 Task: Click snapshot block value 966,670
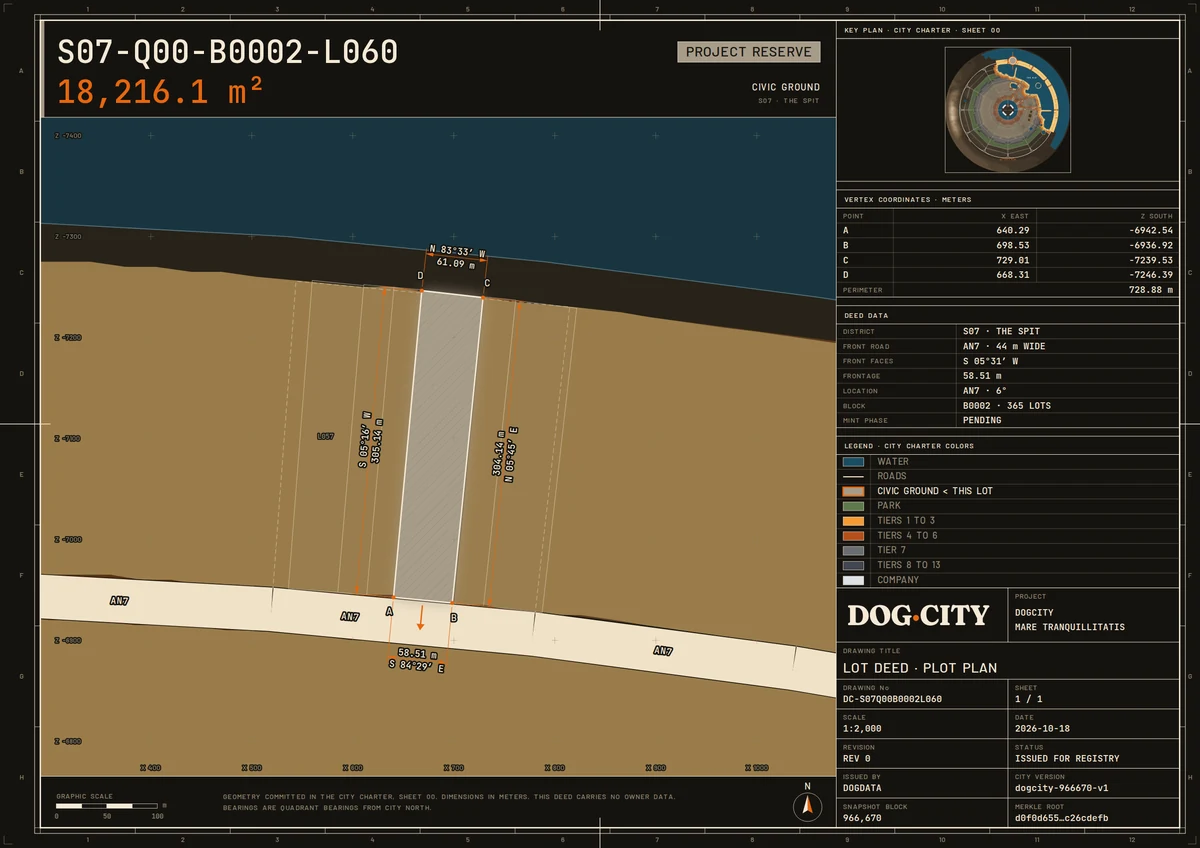click(x=862, y=817)
